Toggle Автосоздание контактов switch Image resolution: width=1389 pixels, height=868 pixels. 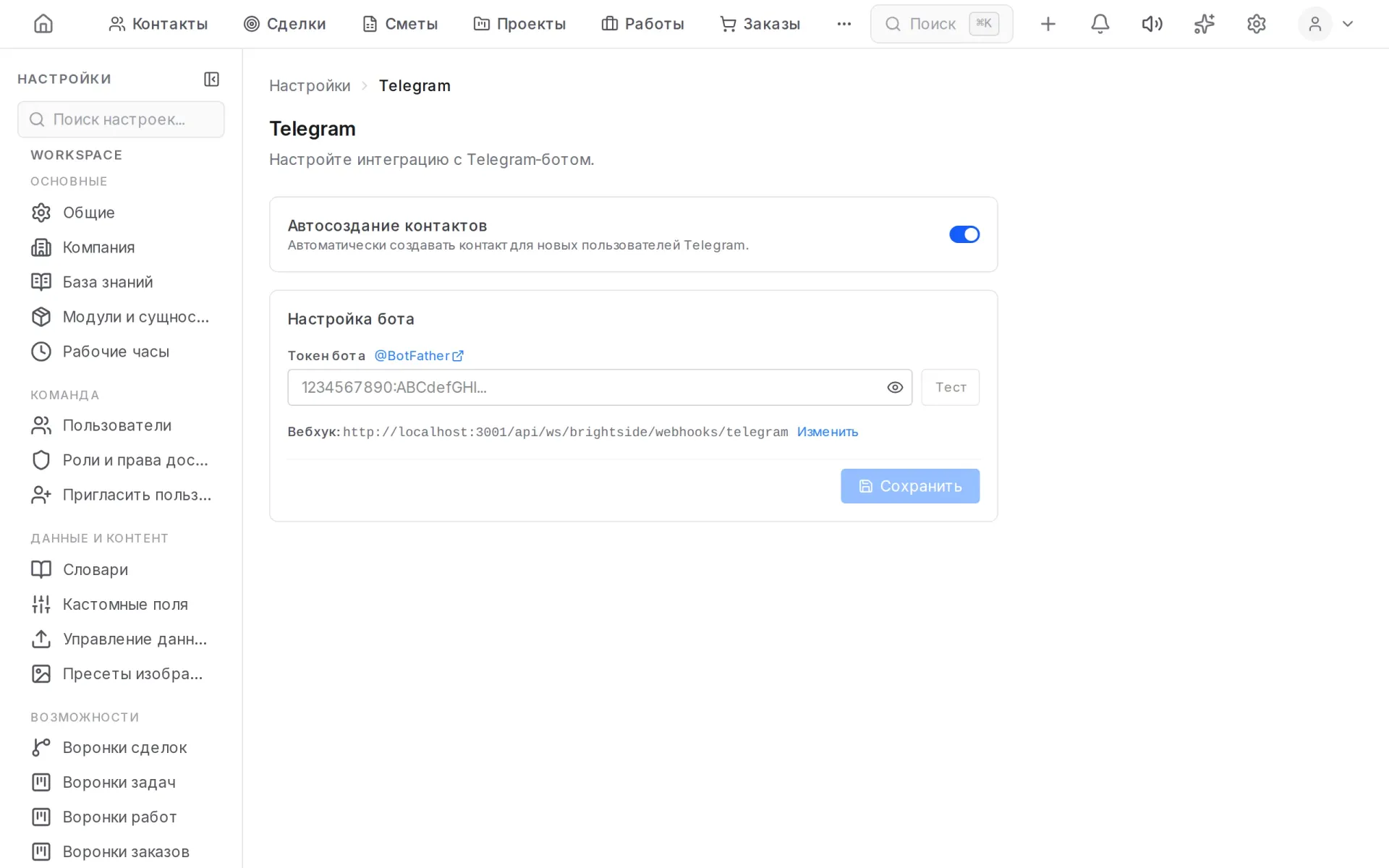tap(964, 234)
